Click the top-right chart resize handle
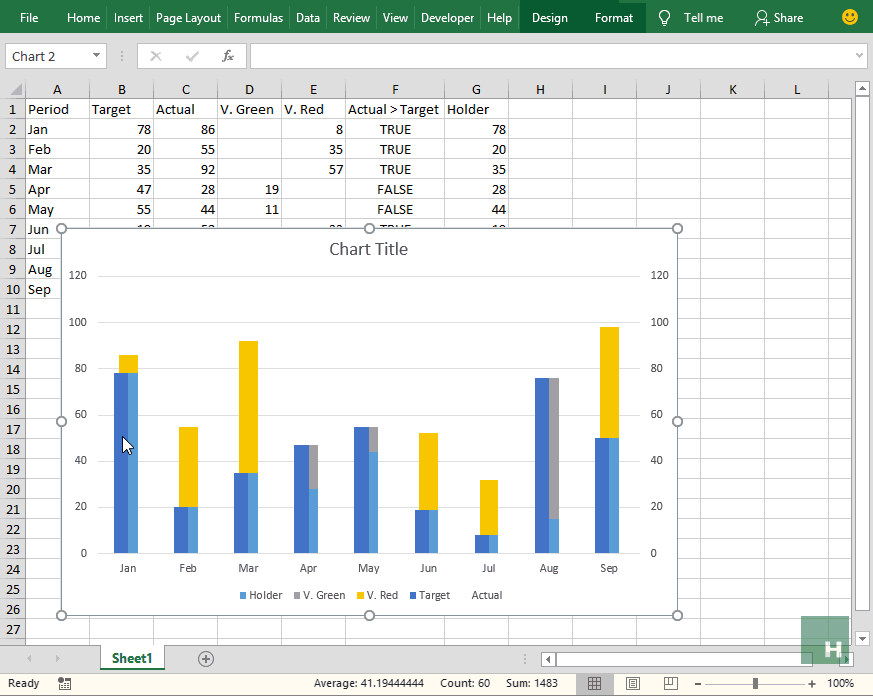The height and width of the screenshot is (696, 873). click(677, 228)
